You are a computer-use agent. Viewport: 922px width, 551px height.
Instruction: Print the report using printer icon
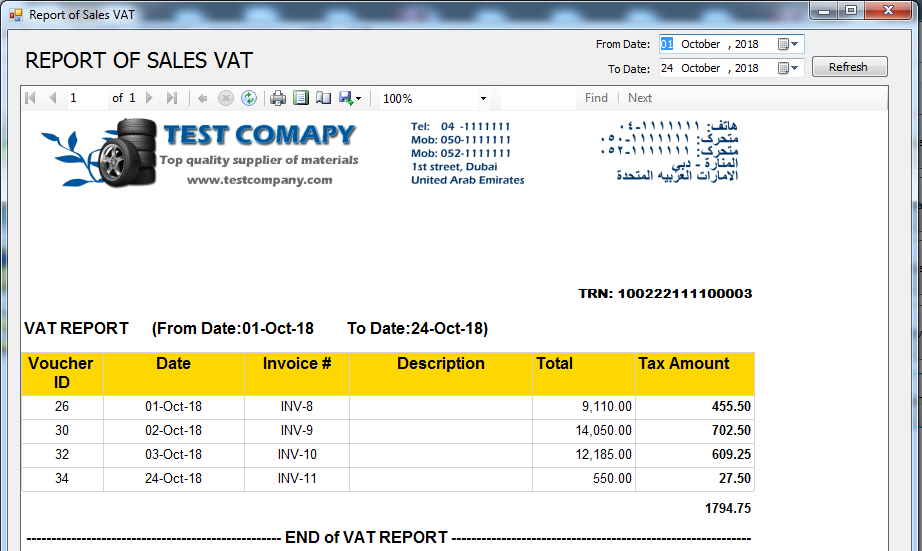point(278,98)
